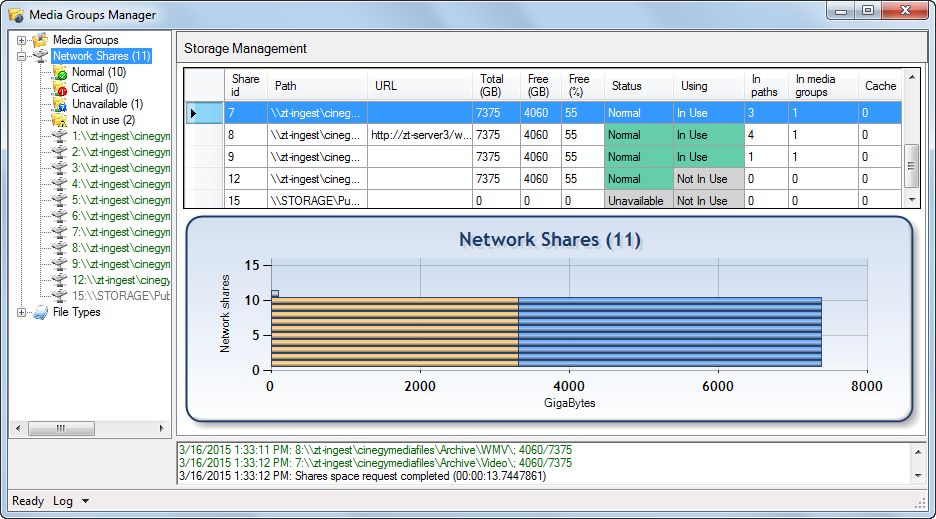Click the share icon beside 7:\\zt-ingest

(60, 232)
